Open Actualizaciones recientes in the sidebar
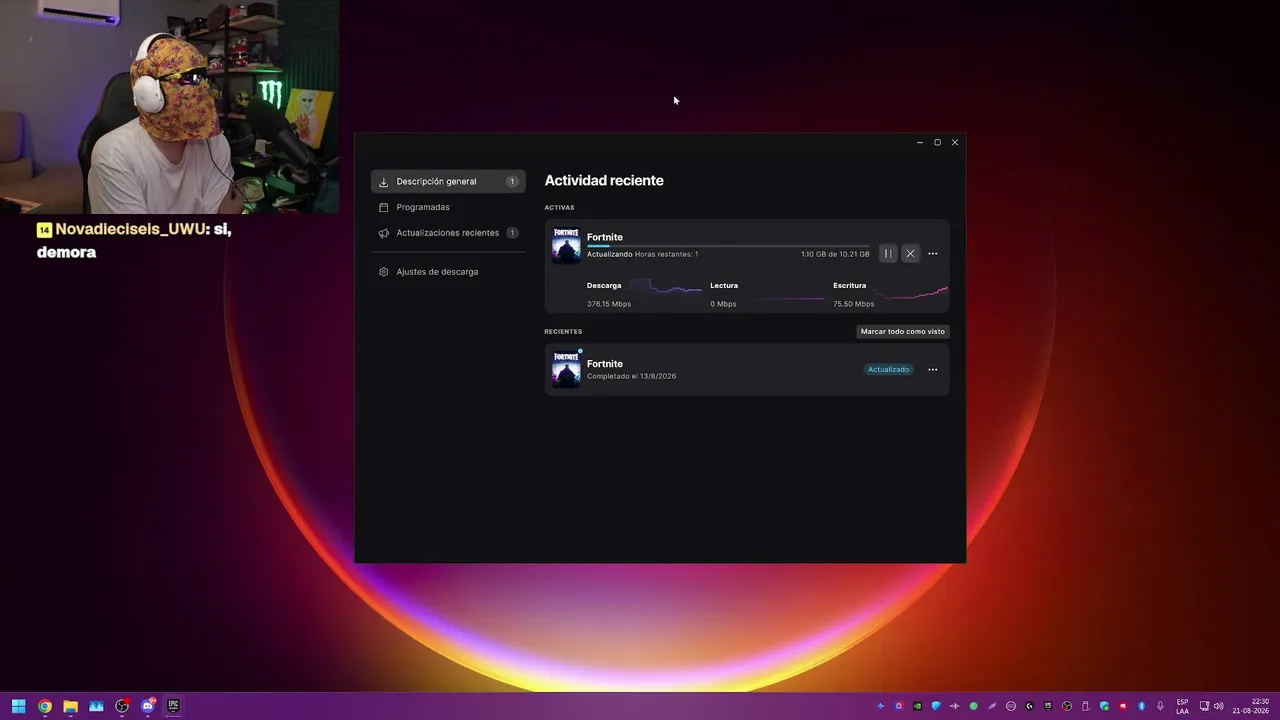The height and width of the screenshot is (720, 1280). (x=448, y=233)
